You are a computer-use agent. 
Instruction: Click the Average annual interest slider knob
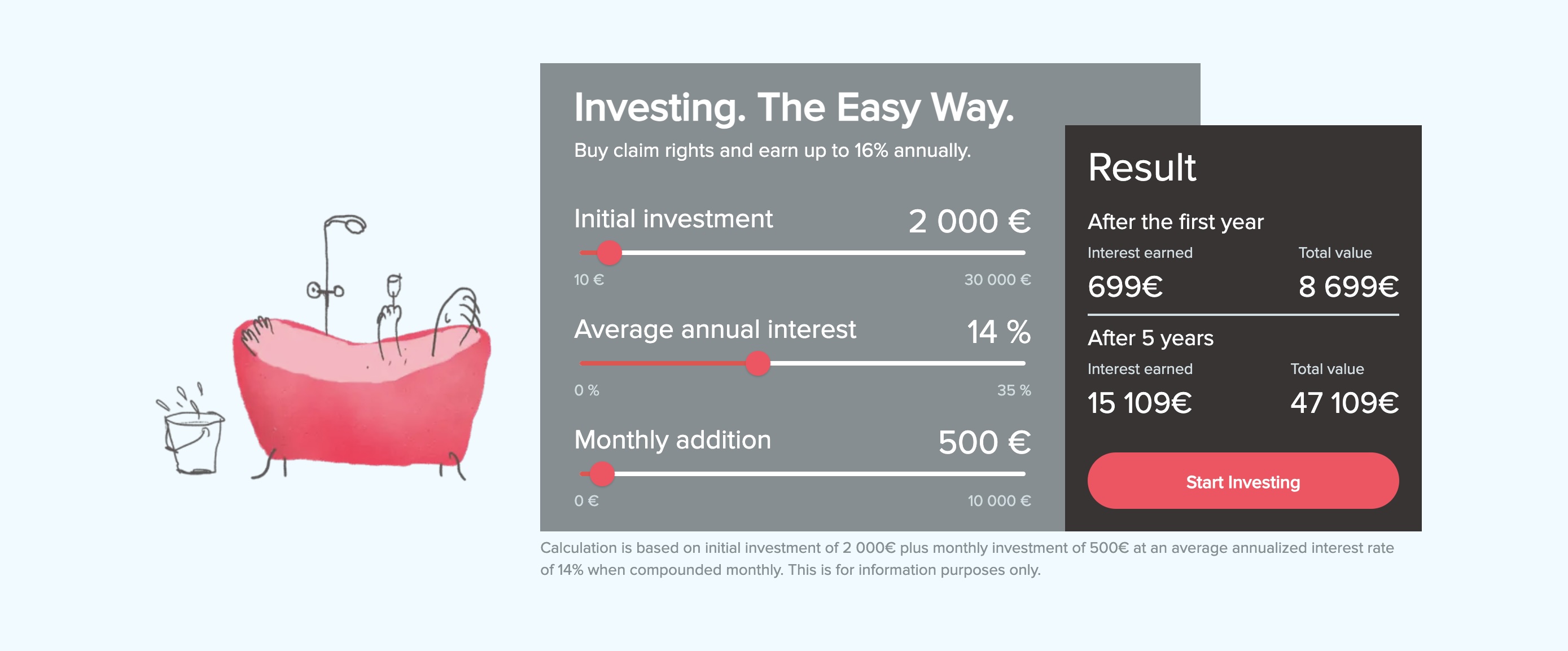pos(758,363)
